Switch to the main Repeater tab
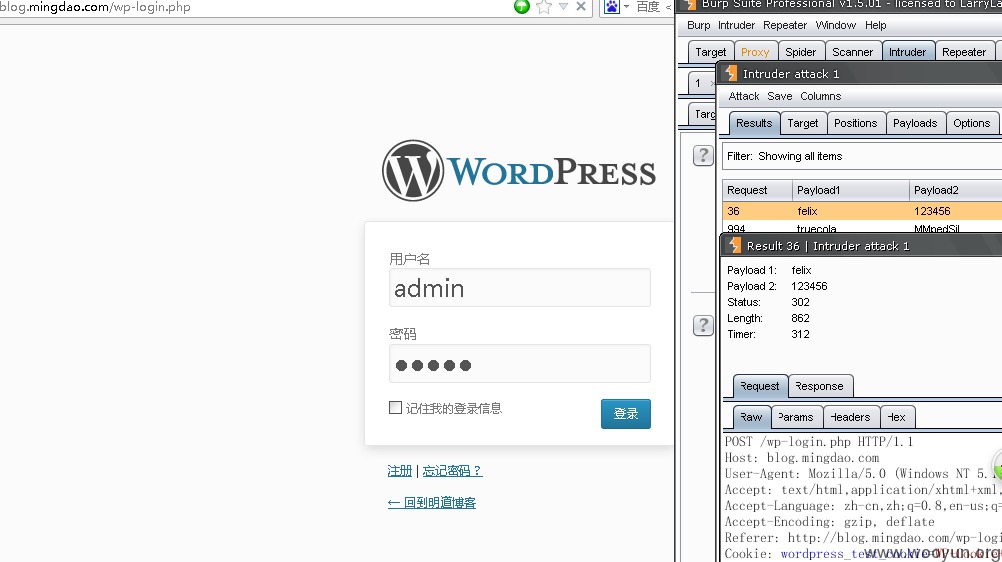The height and width of the screenshot is (562, 1002). 964,52
